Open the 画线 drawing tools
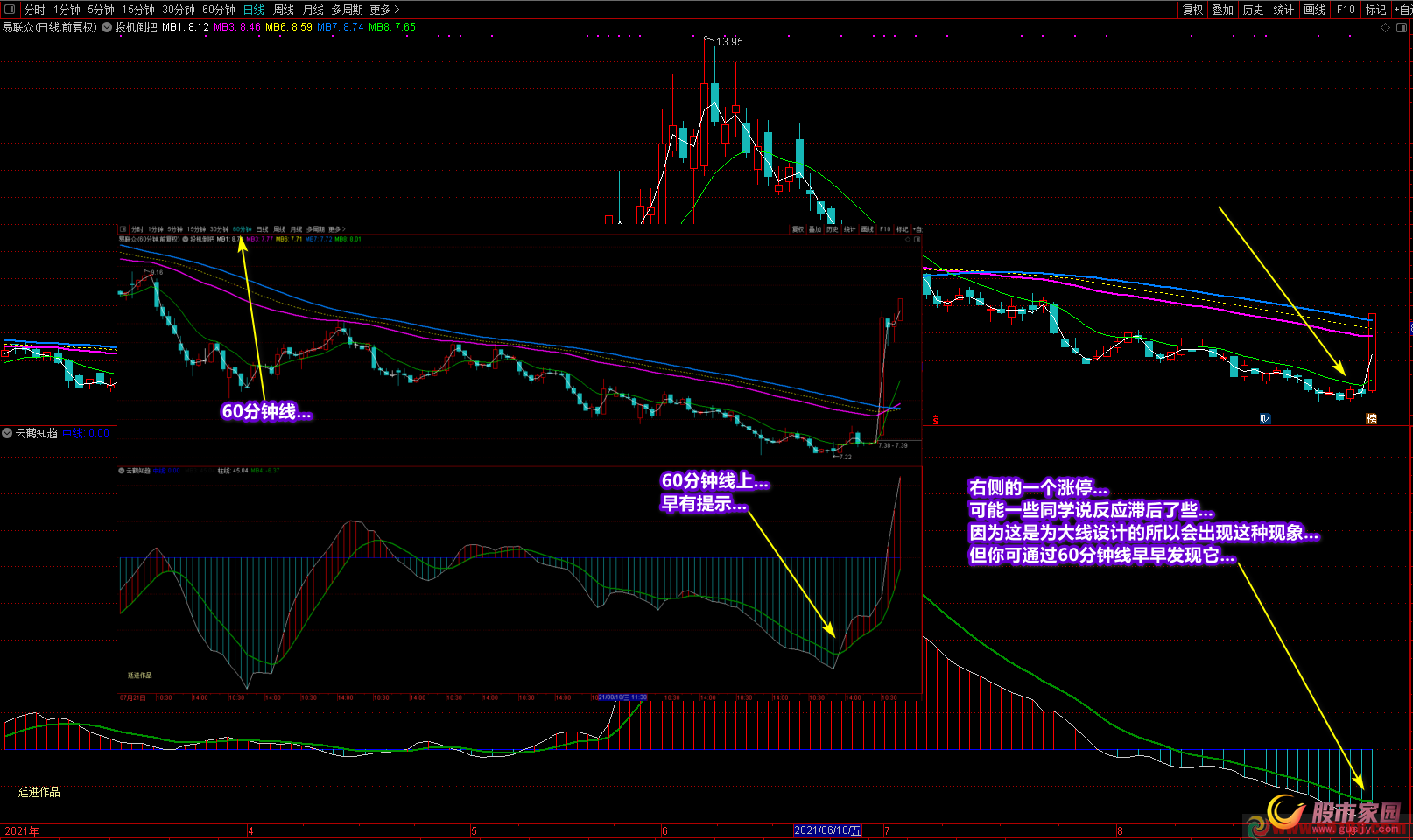The width and height of the screenshot is (1413, 840). point(1314,10)
